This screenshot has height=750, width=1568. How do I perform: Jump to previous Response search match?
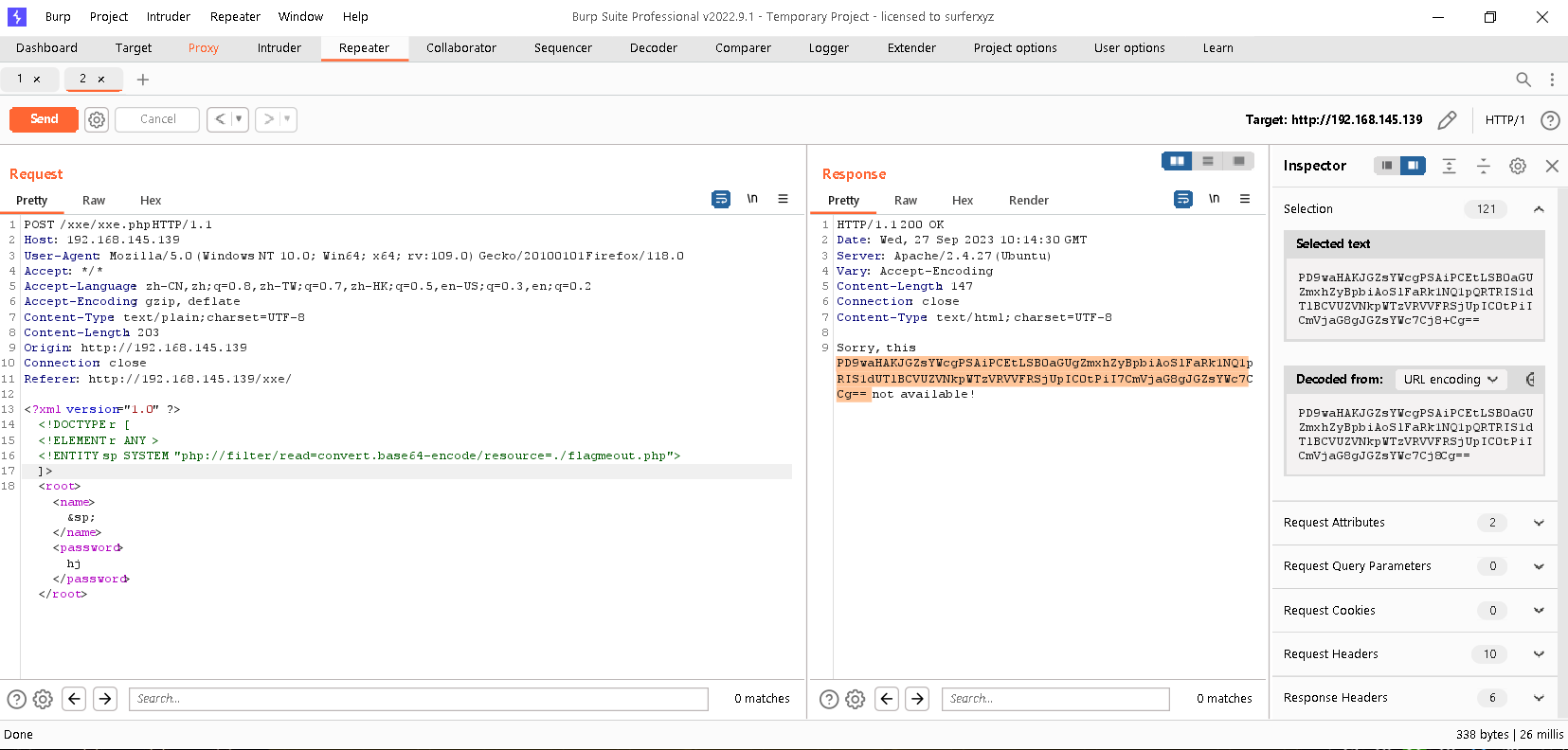887,699
